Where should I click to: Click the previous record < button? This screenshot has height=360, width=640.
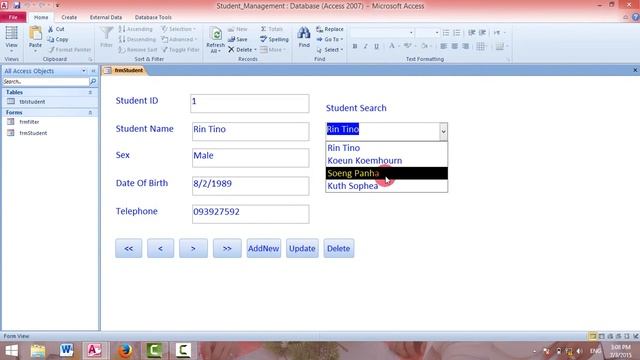tap(160, 248)
